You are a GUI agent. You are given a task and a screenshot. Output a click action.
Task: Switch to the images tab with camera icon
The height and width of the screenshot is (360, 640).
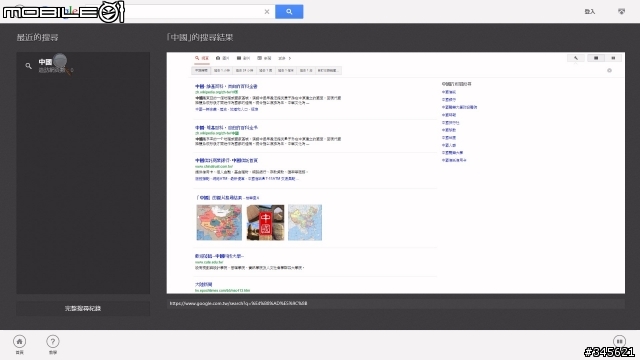click(x=222, y=58)
